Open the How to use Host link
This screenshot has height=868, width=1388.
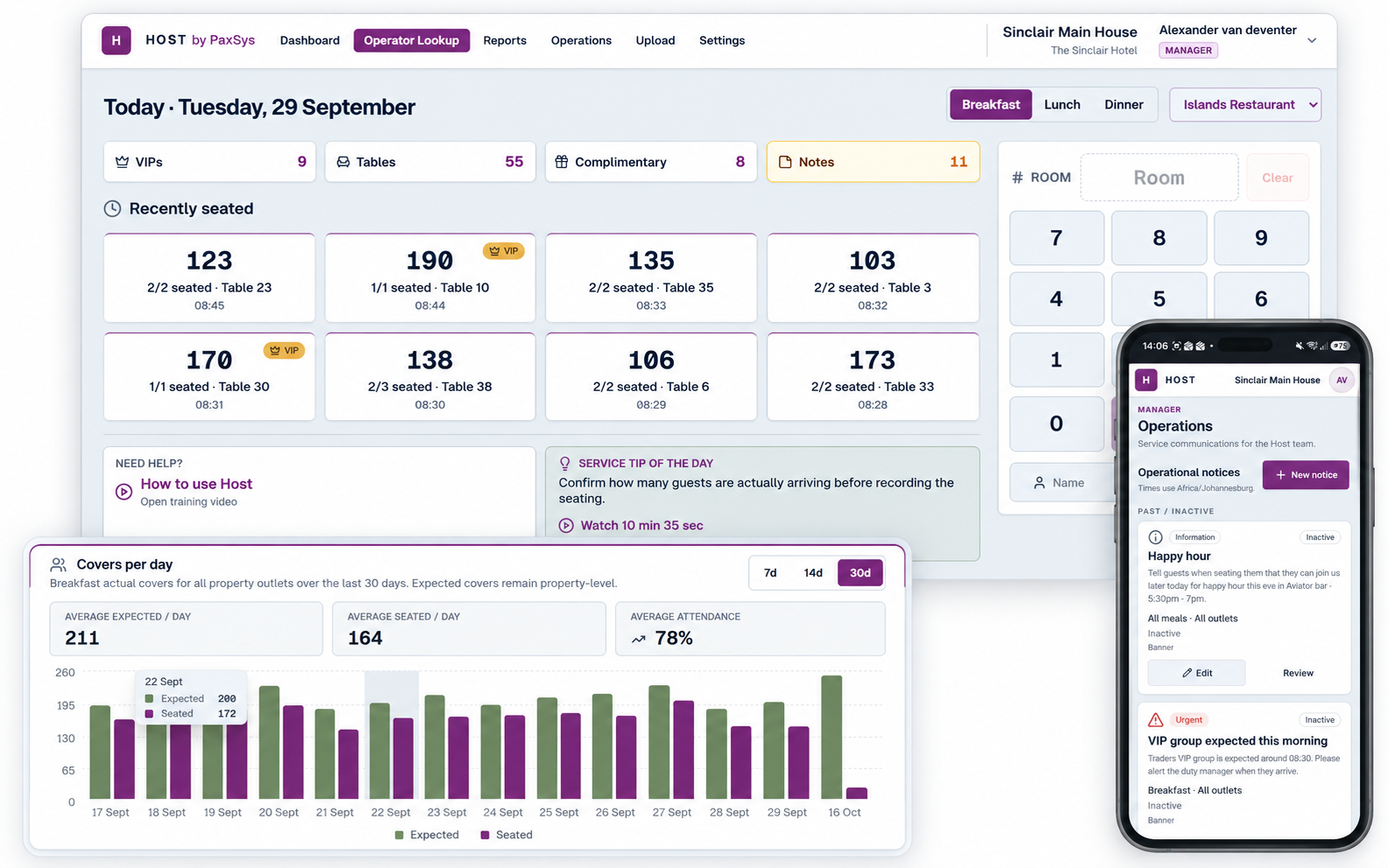pos(196,484)
